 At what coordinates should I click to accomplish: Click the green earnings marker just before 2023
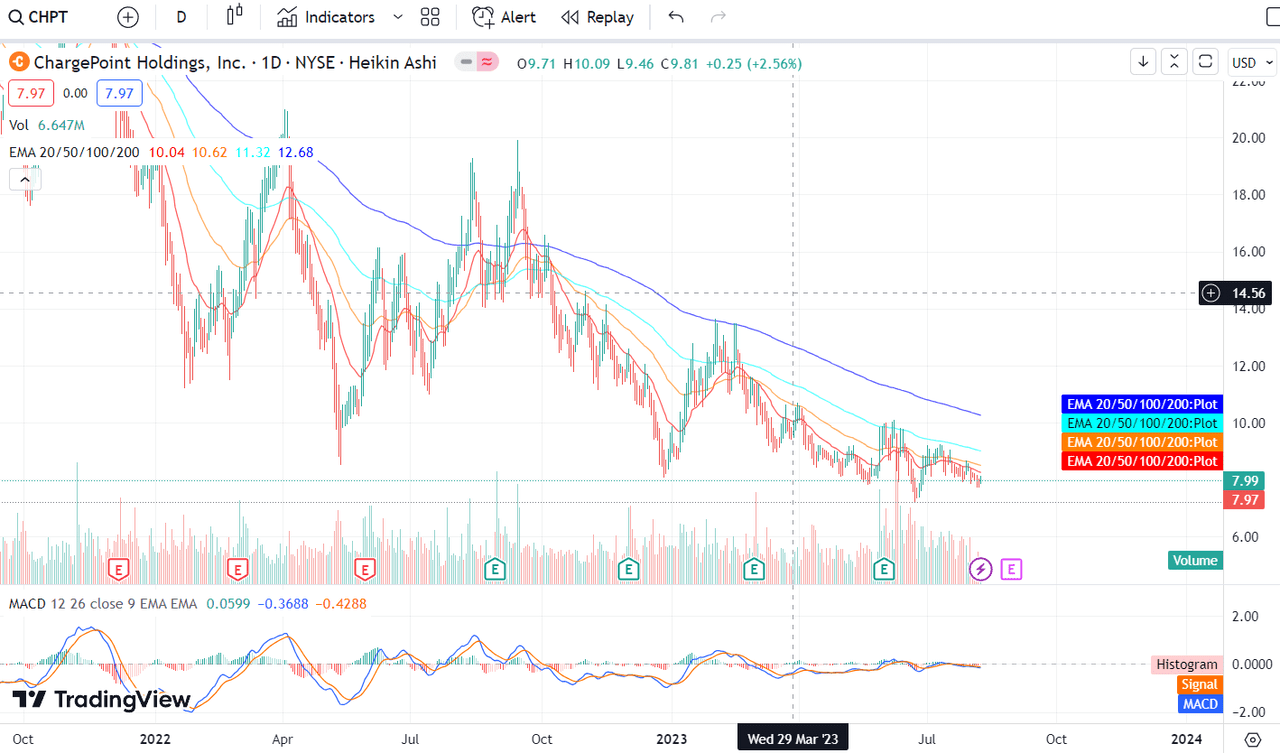pos(628,570)
